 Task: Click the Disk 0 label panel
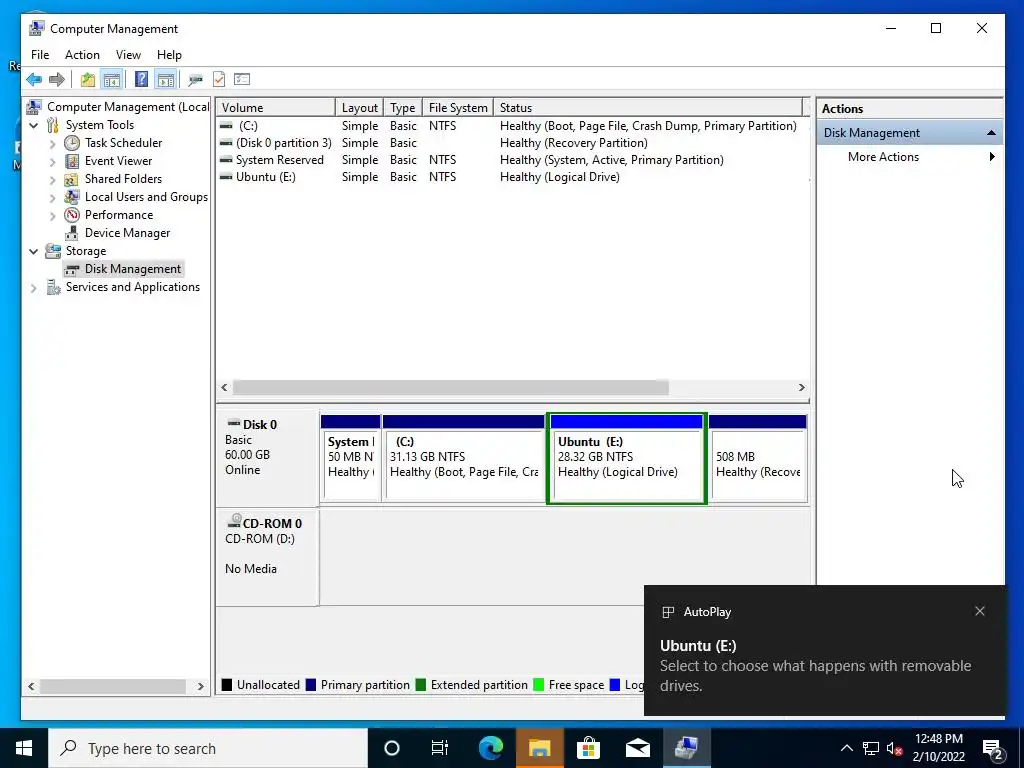268,457
